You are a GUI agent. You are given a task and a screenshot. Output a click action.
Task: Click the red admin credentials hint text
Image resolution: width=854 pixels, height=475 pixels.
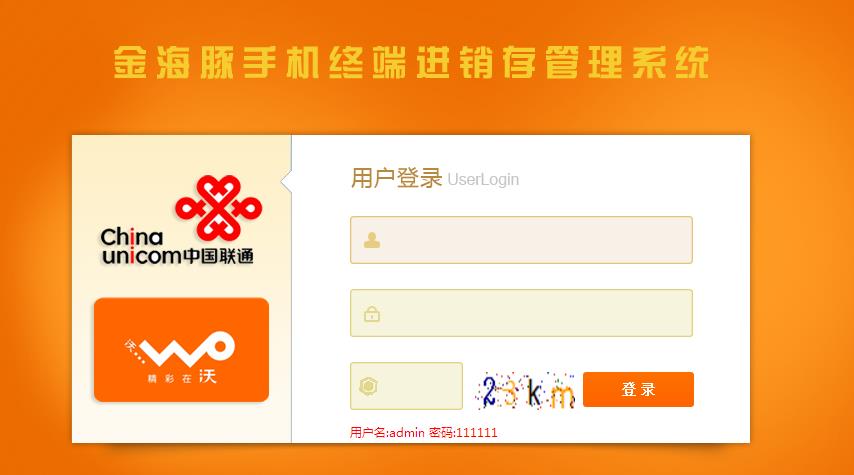[x=423, y=433]
